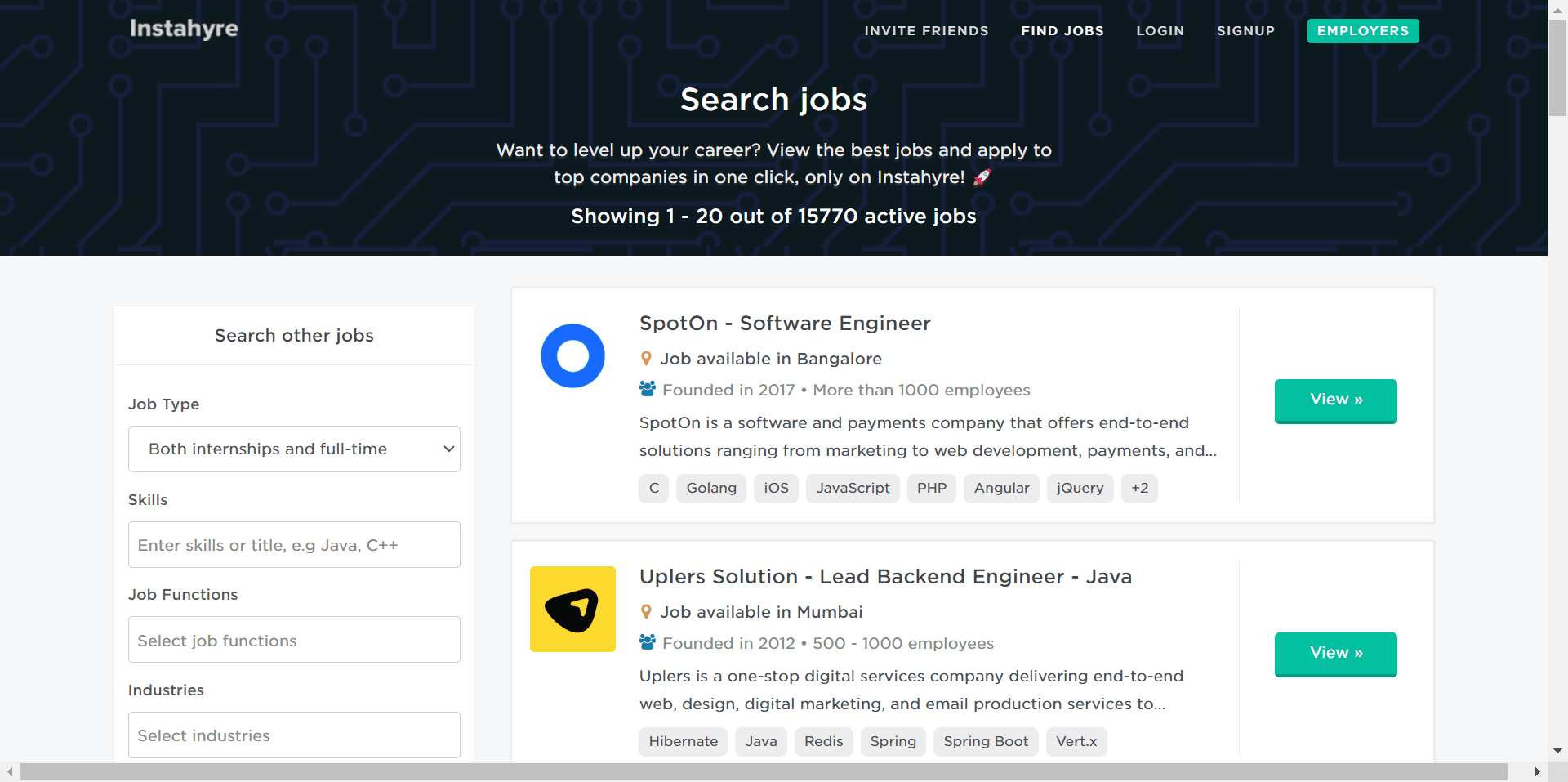Click the Bangalore location pin icon
This screenshot has height=782, width=1568.
tap(646, 359)
